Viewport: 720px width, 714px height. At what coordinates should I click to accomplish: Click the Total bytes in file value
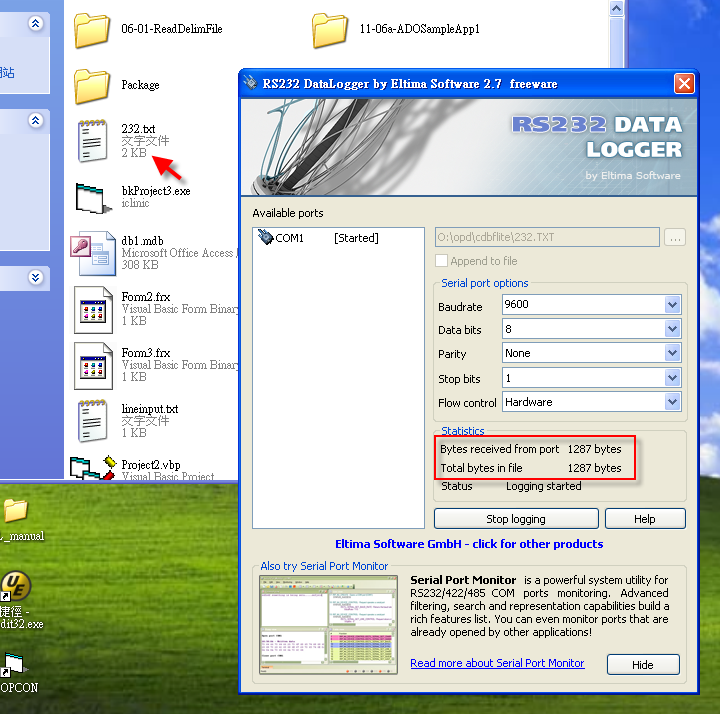[x=594, y=468]
